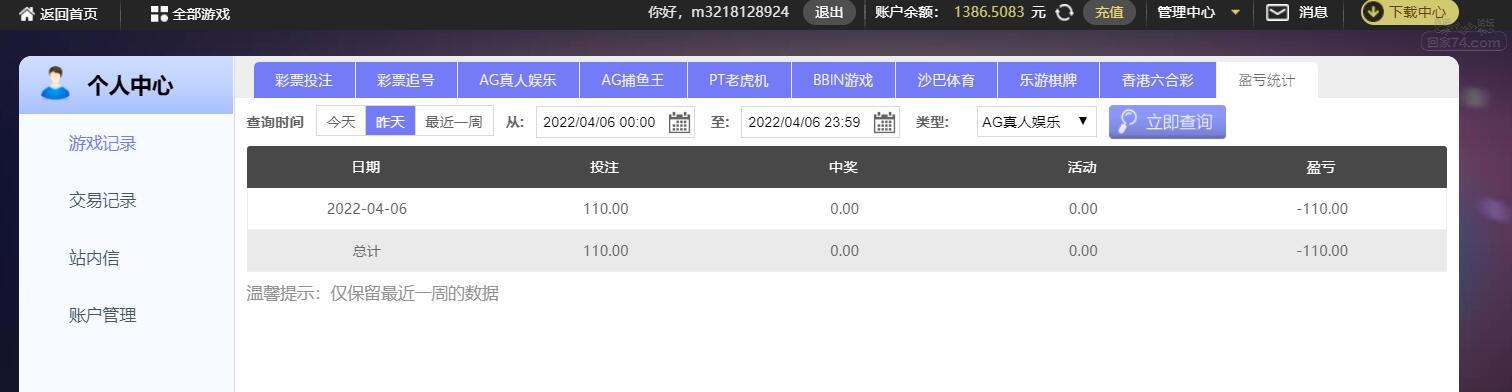Click the user avatar in 个人中心
This screenshot has width=1512, height=392.
56,84
